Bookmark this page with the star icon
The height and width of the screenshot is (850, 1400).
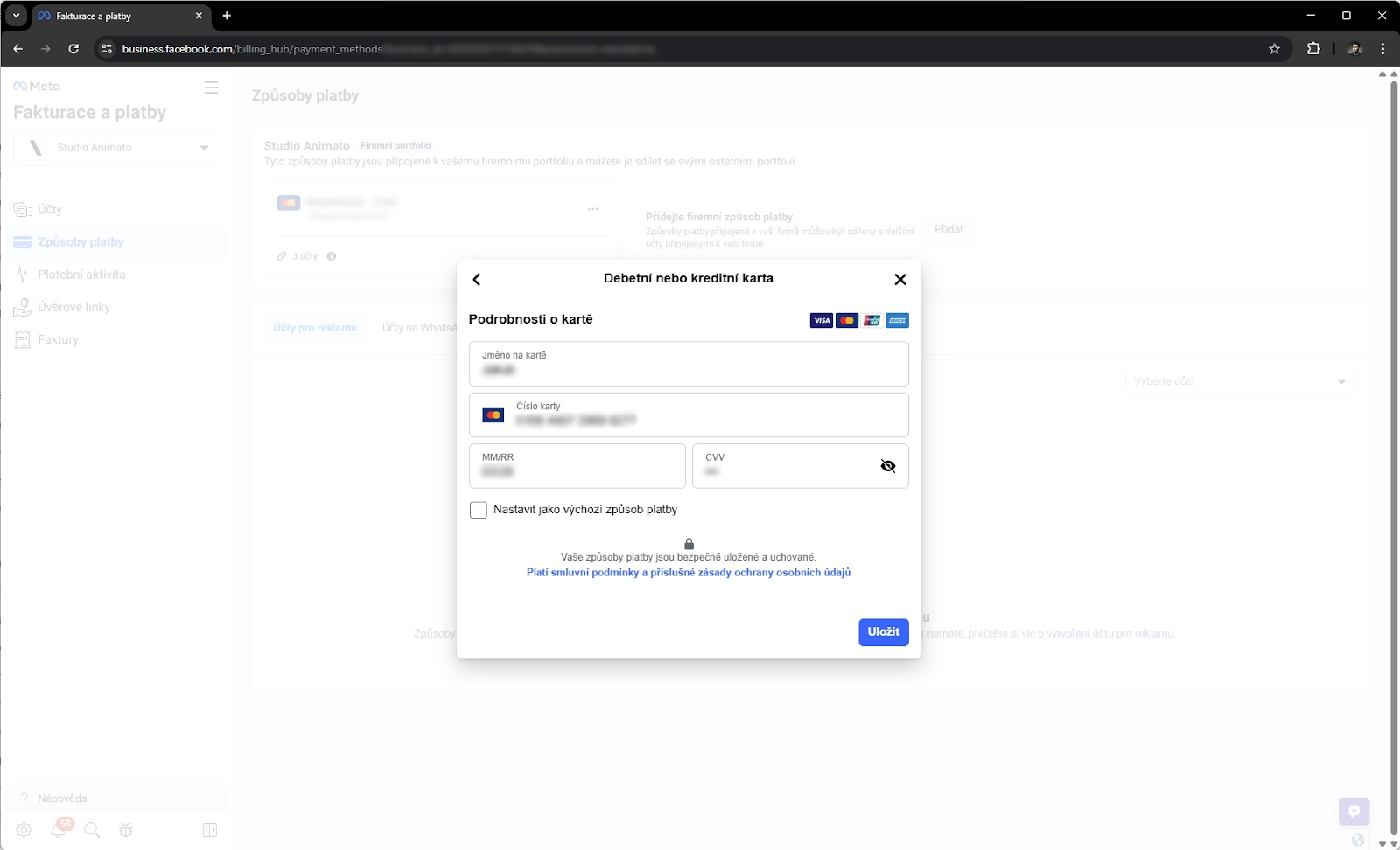pyautogui.click(x=1275, y=49)
